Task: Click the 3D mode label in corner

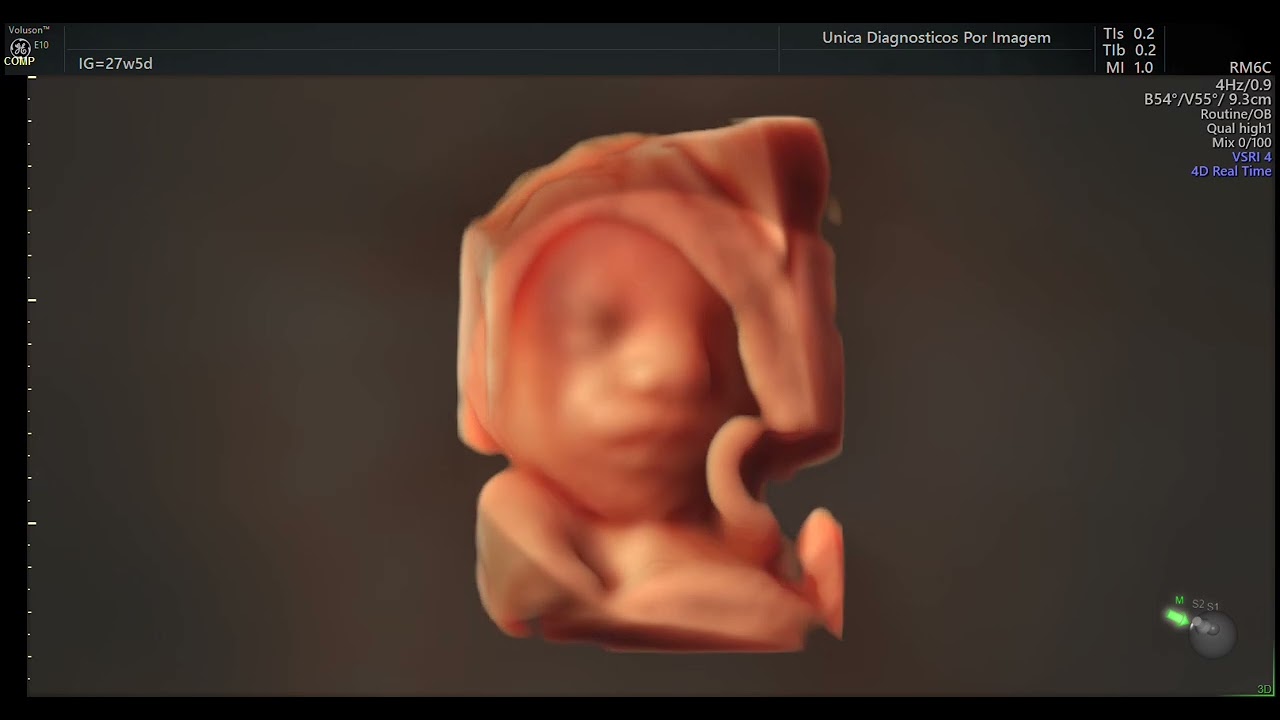Action: tap(1264, 689)
